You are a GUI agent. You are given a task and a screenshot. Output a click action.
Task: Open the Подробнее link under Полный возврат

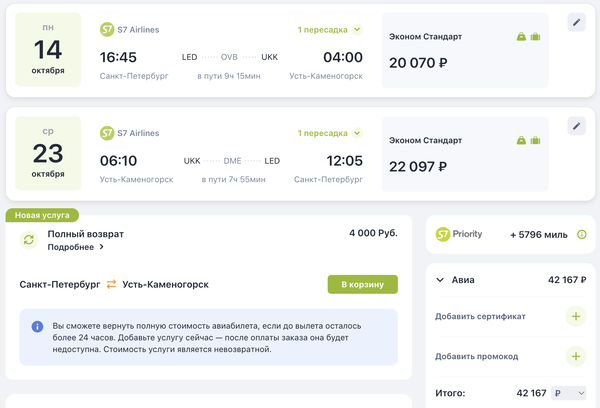pyautogui.click(x=75, y=247)
